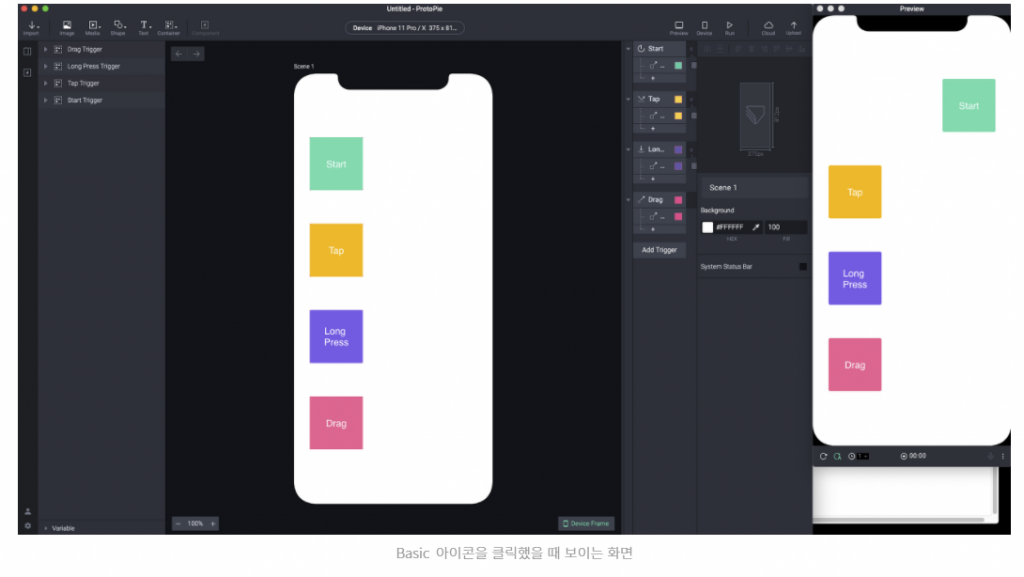Click the green swatch in Start response row
The height and width of the screenshot is (577, 1024).
pos(678,66)
